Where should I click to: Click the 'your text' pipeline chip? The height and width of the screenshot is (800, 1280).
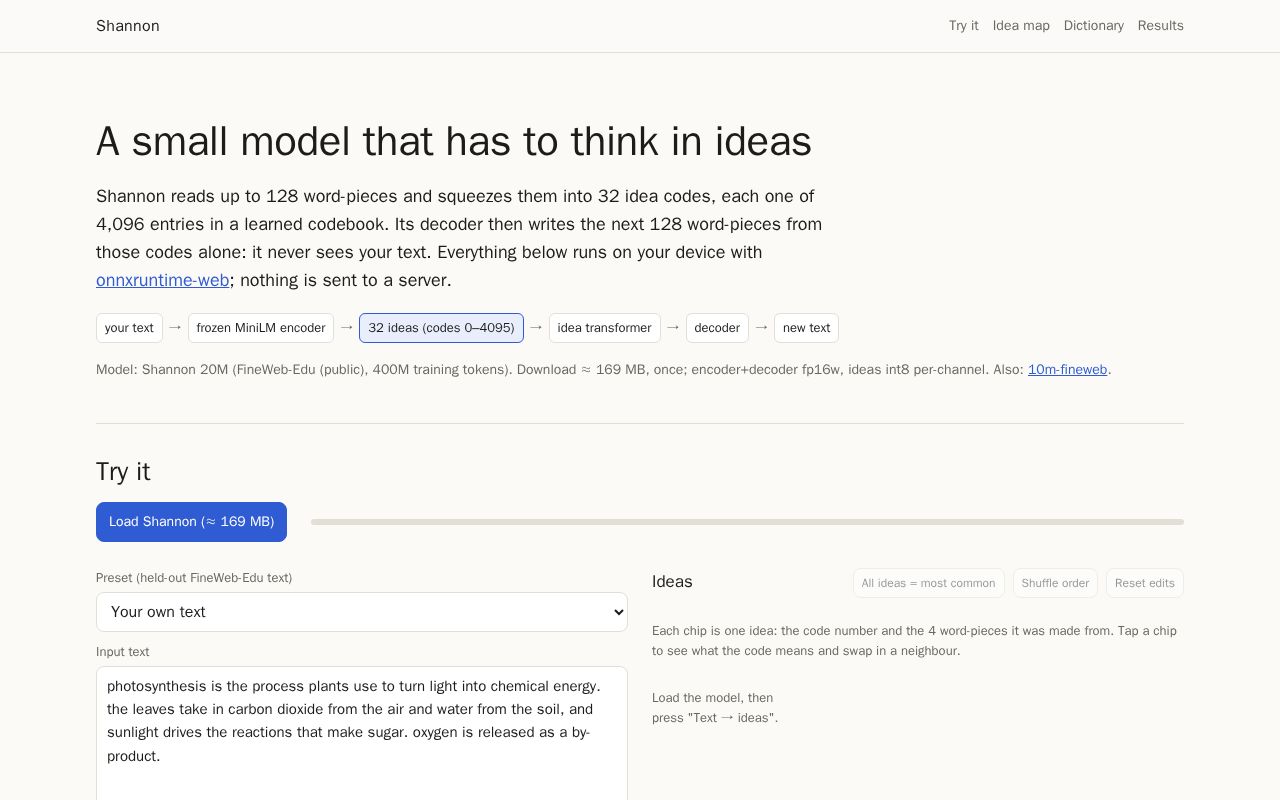point(129,328)
